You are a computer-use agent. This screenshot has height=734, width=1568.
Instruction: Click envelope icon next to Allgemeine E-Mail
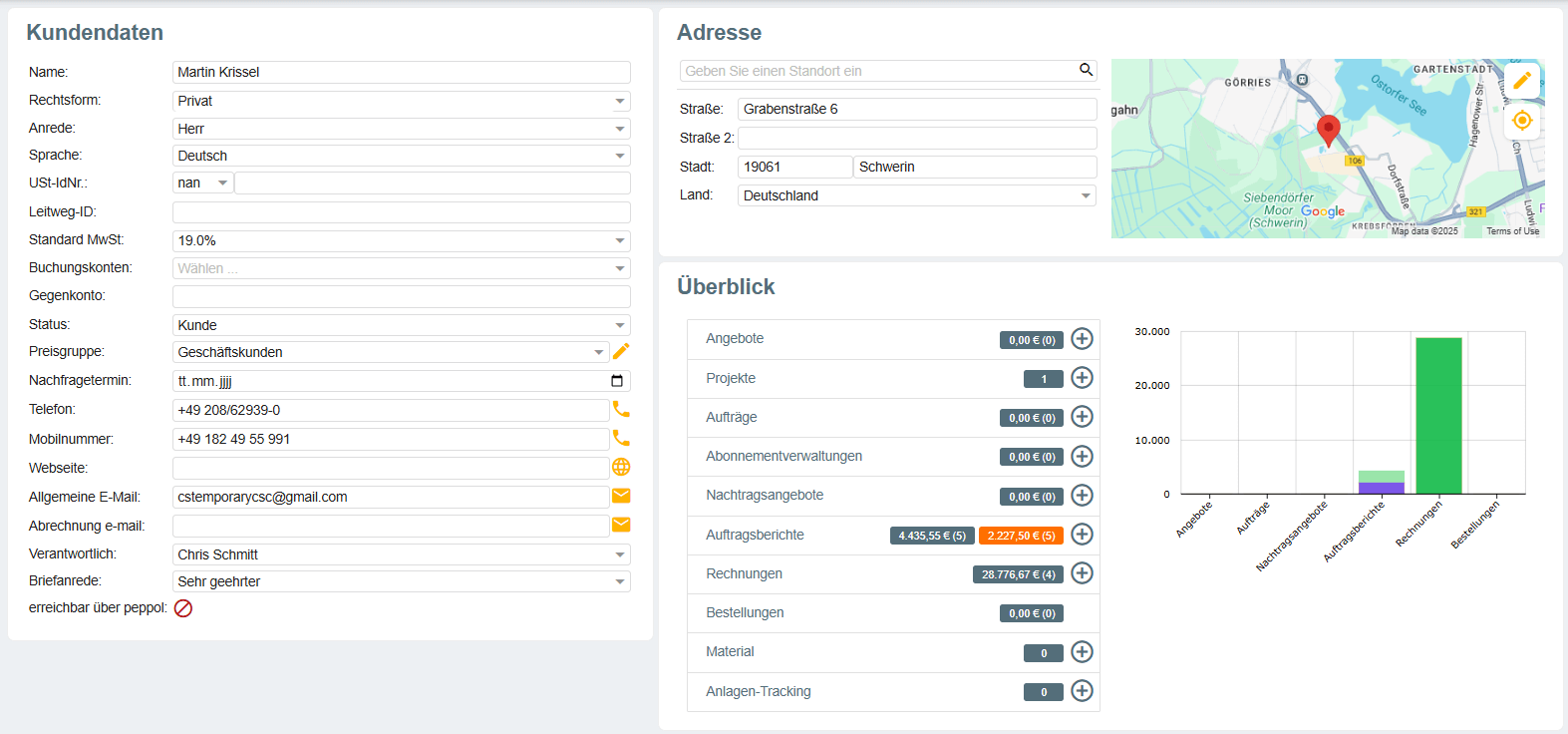click(621, 496)
